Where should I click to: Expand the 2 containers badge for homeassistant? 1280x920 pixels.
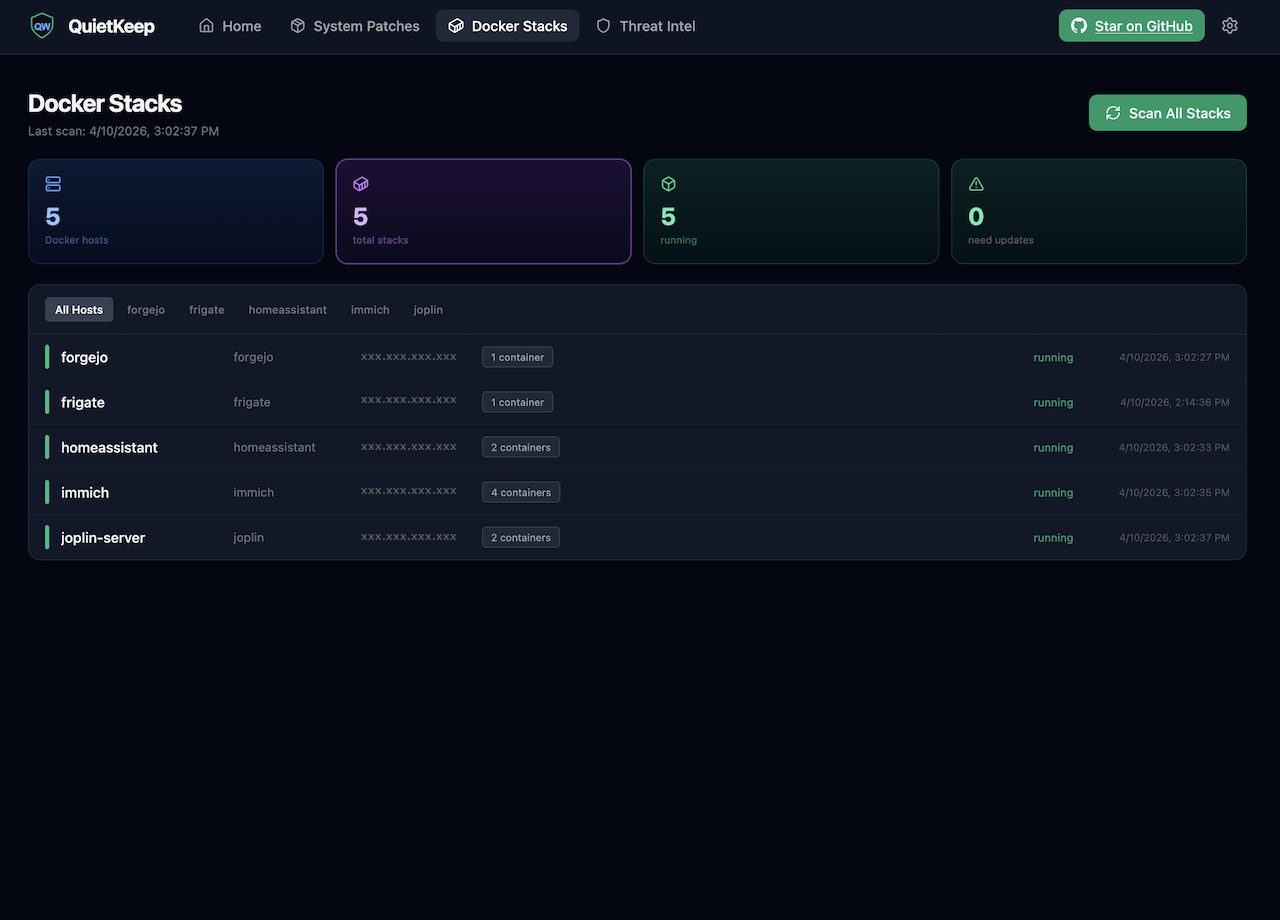[x=520, y=447]
